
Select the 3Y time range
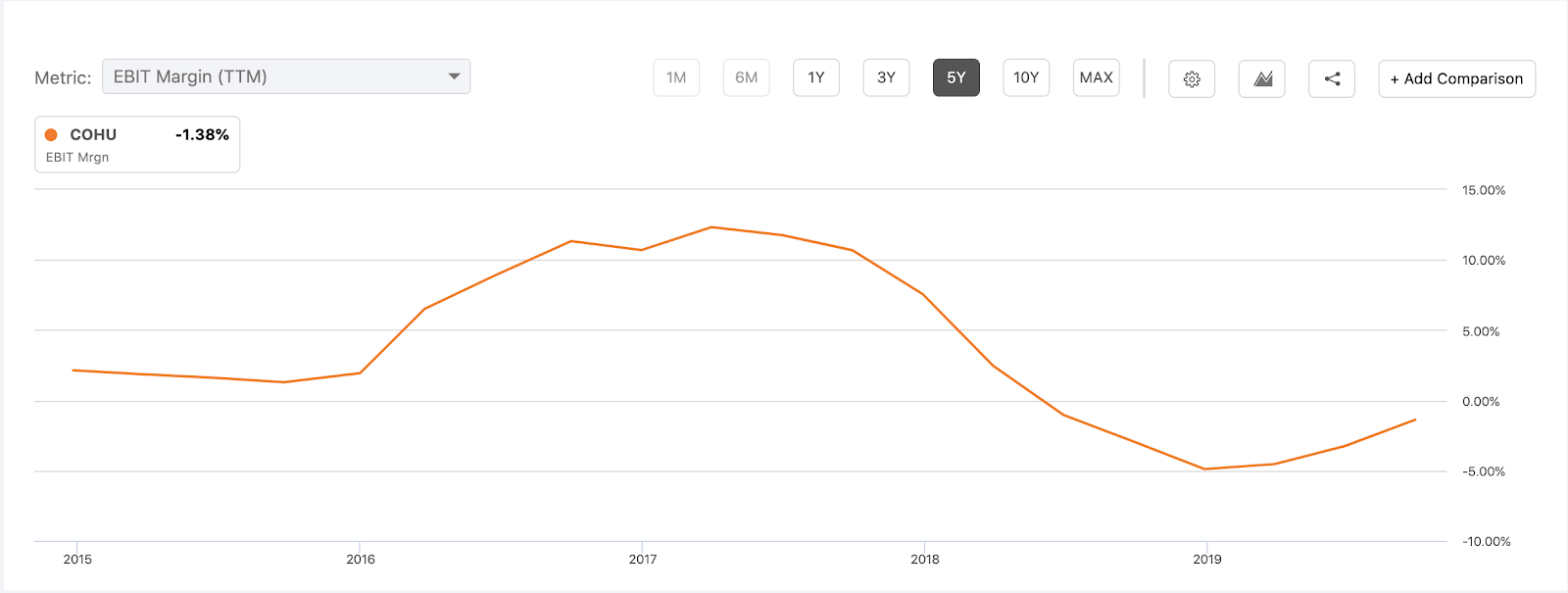tap(886, 76)
